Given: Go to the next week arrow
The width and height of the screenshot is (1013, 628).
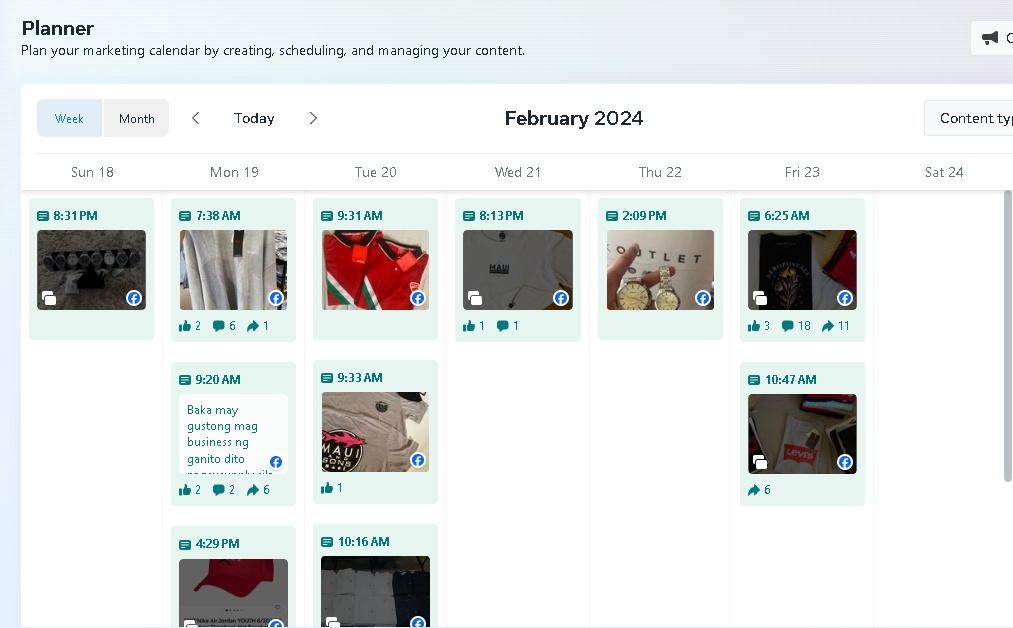Looking at the screenshot, I should (x=313, y=118).
